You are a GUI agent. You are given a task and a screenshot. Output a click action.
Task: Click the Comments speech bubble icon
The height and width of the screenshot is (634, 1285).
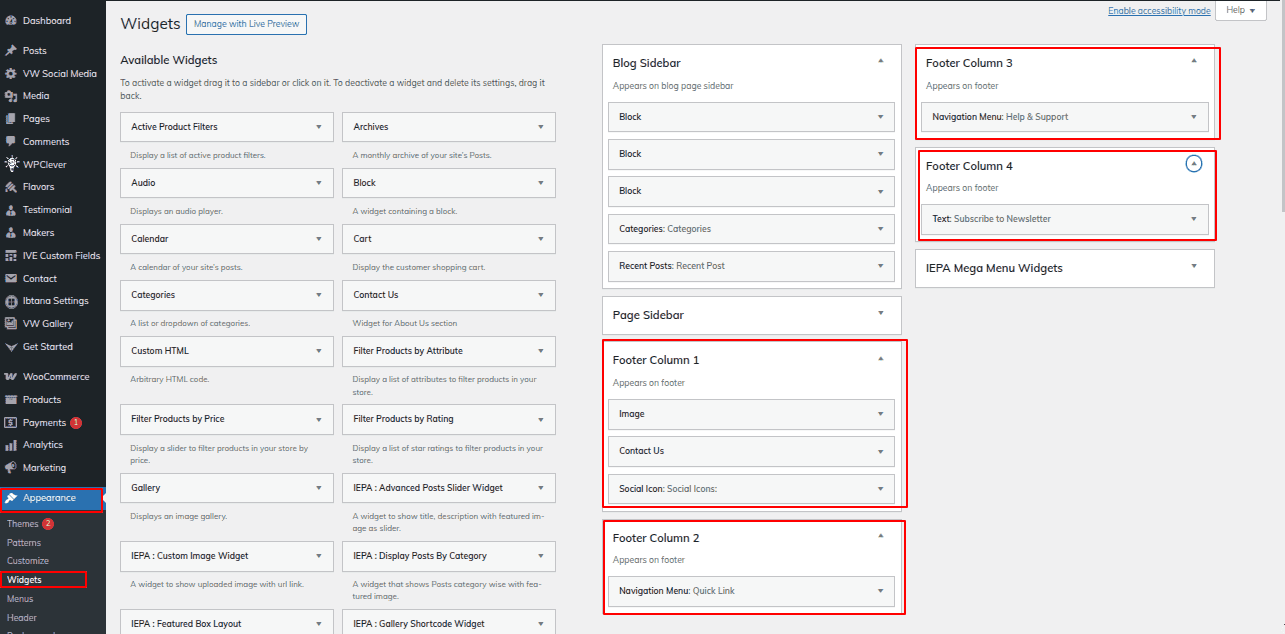coord(11,142)
